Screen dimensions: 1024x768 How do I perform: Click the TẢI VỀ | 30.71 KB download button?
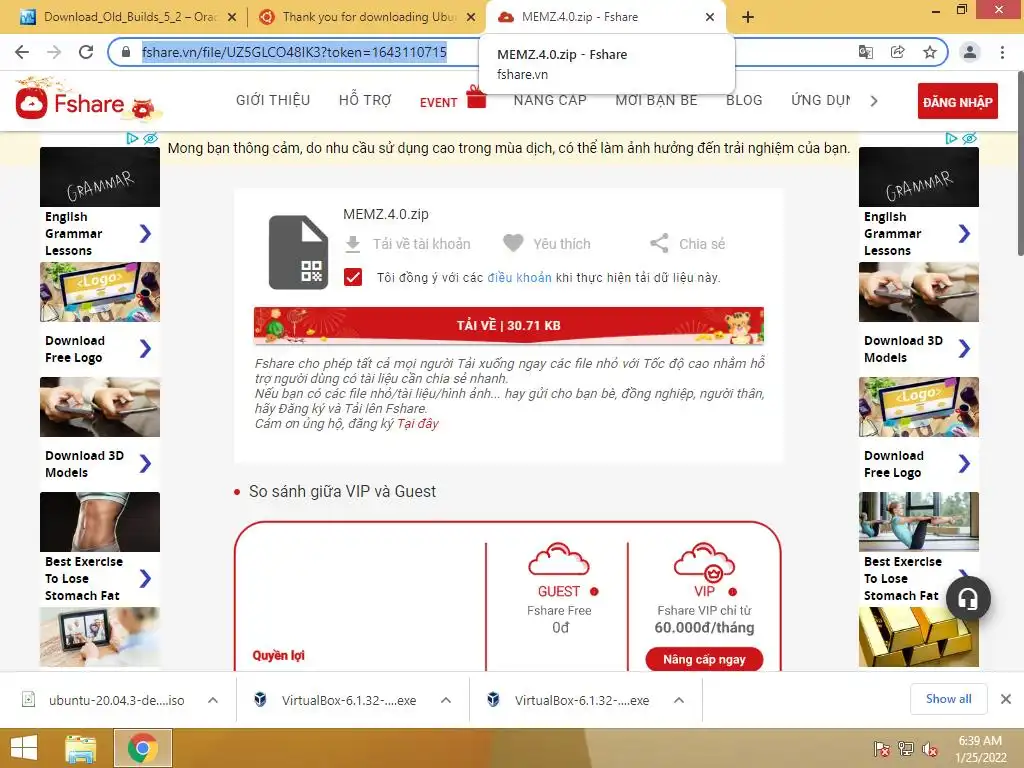pyautogui.click(x=509, y=325)
